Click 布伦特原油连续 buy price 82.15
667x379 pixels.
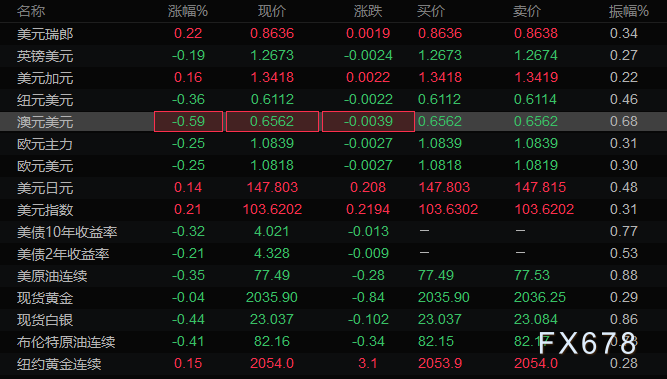click(x=436, y=342)
